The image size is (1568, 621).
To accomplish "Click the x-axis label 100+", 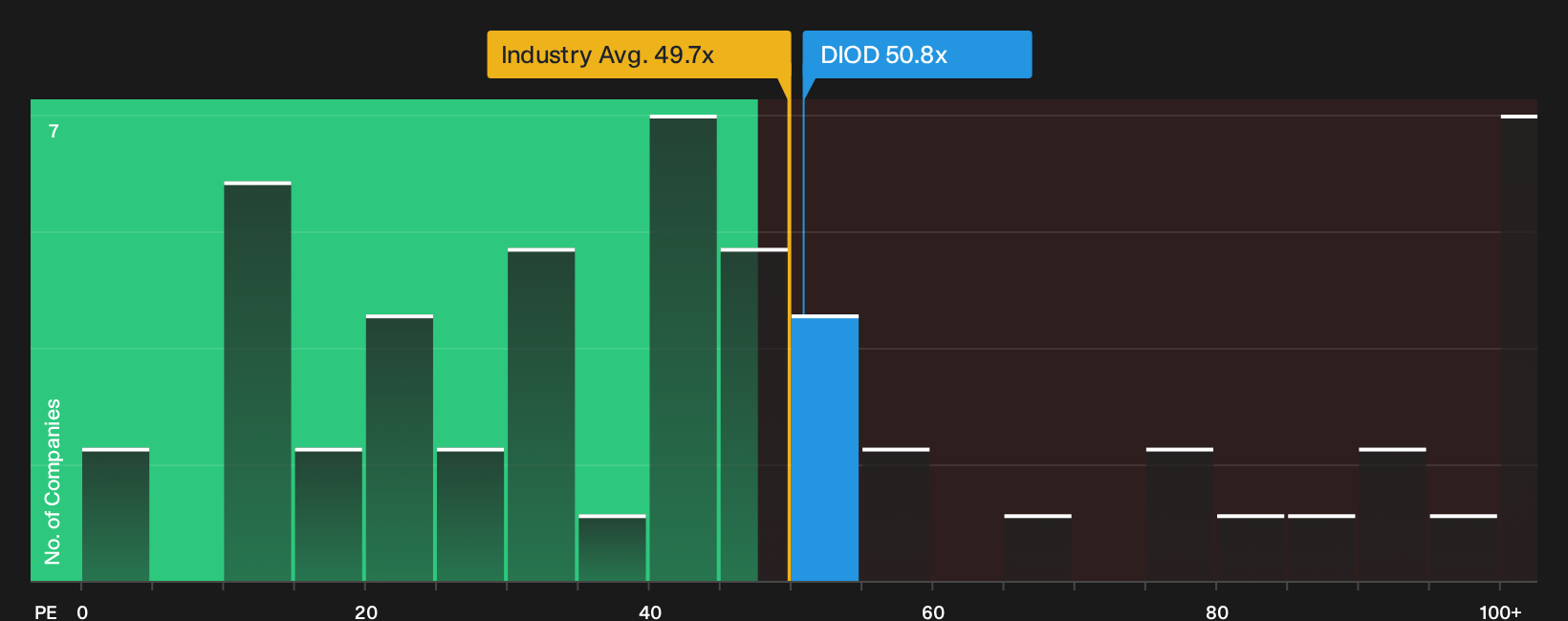I will pyautogui.click(x=1500, y=611).
